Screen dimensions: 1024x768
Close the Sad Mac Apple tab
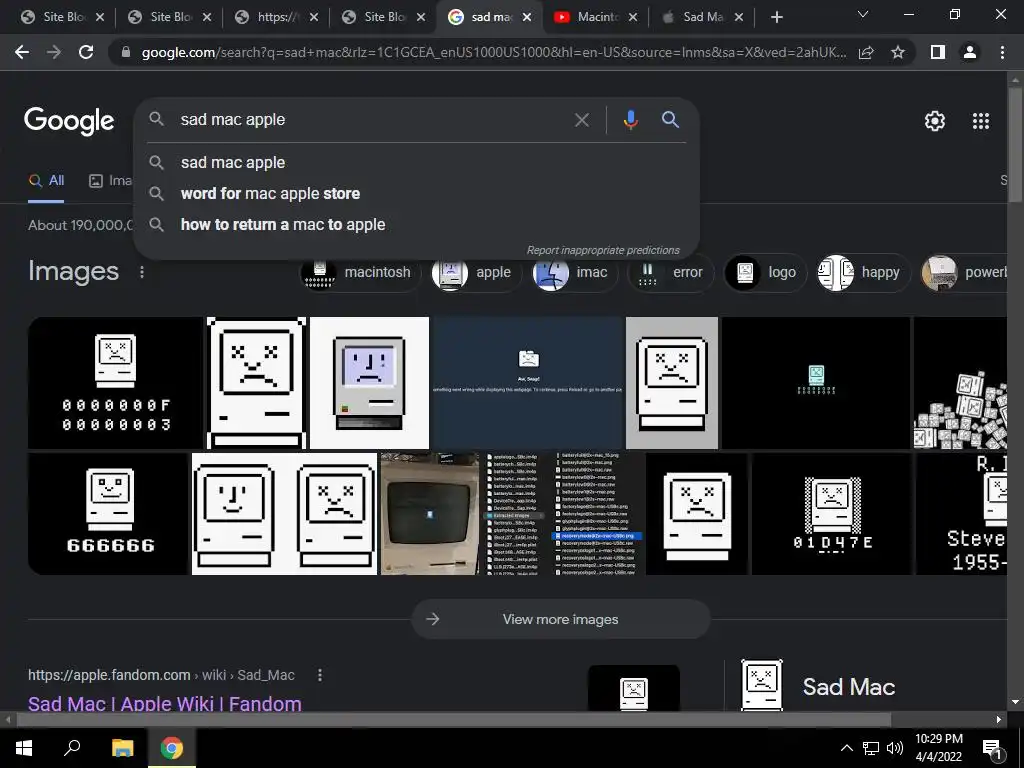pyautogui.click(x=739, y=18)
